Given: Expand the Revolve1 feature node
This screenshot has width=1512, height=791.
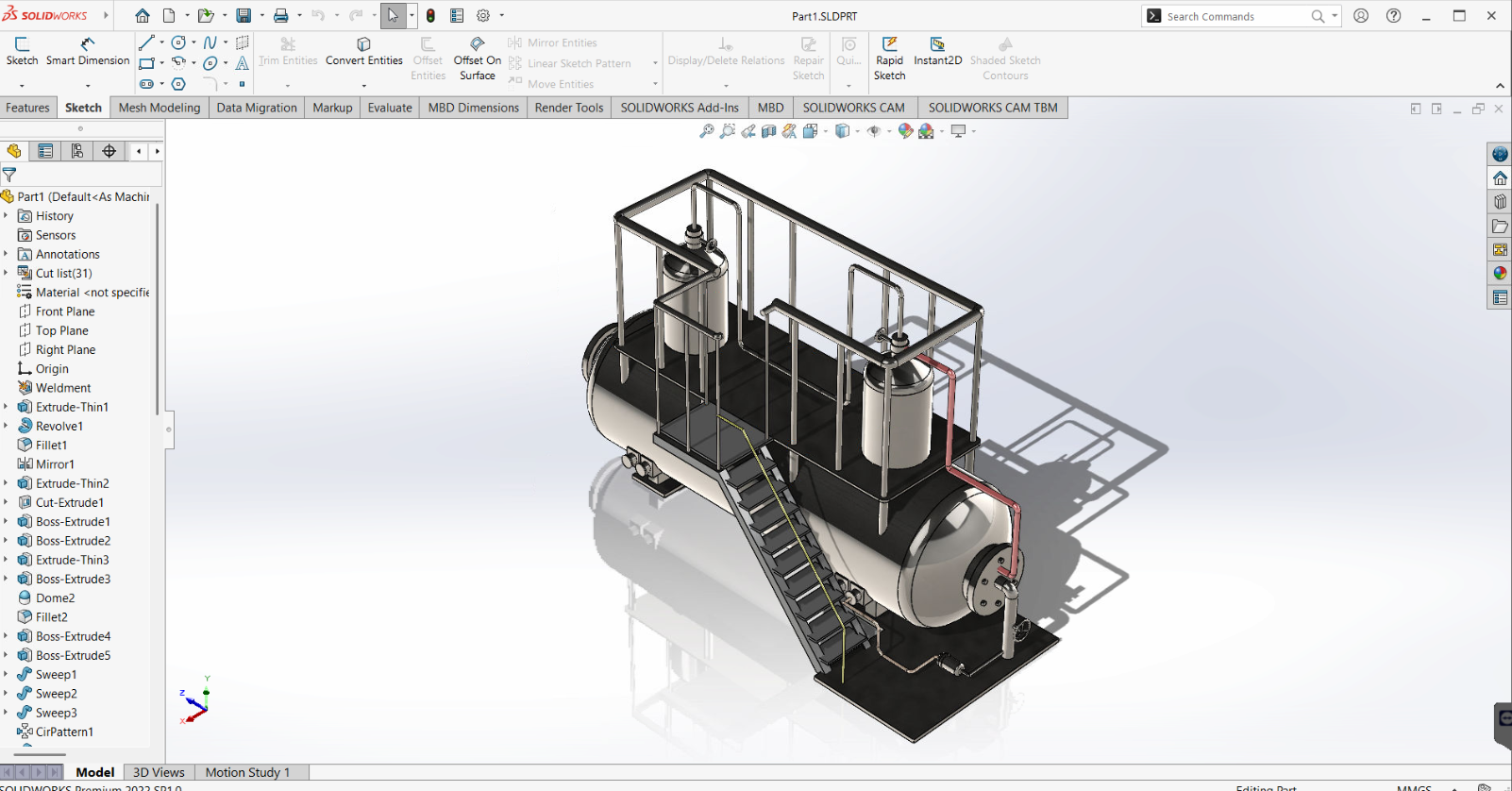Looking at the screenshot, I should [x=6, y=426].
